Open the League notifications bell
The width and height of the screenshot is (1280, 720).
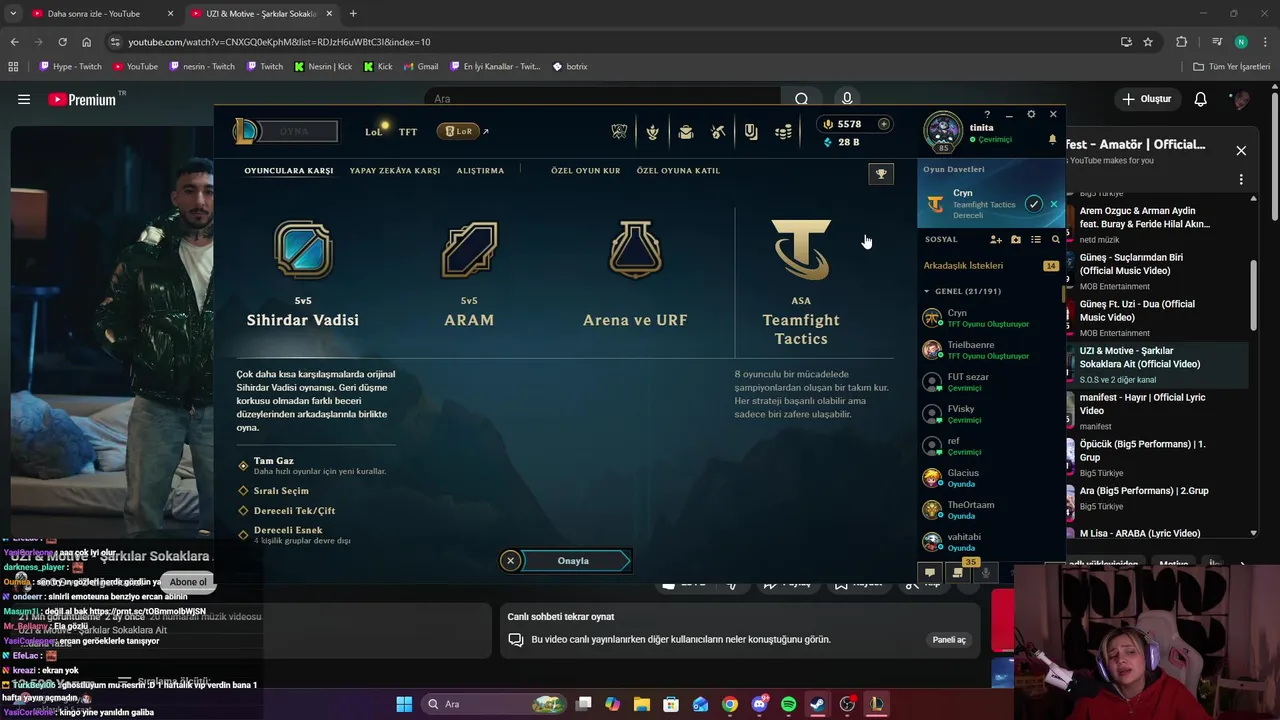[x=1052, y=140]
